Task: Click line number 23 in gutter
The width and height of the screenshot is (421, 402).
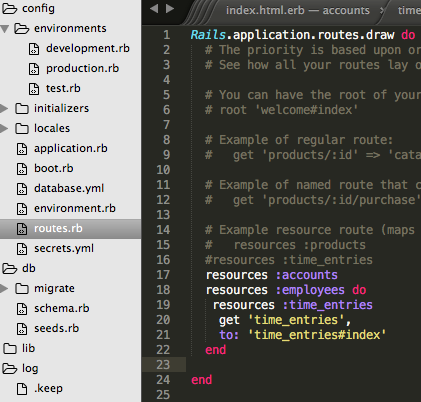Action: click(x=163, y=365)
